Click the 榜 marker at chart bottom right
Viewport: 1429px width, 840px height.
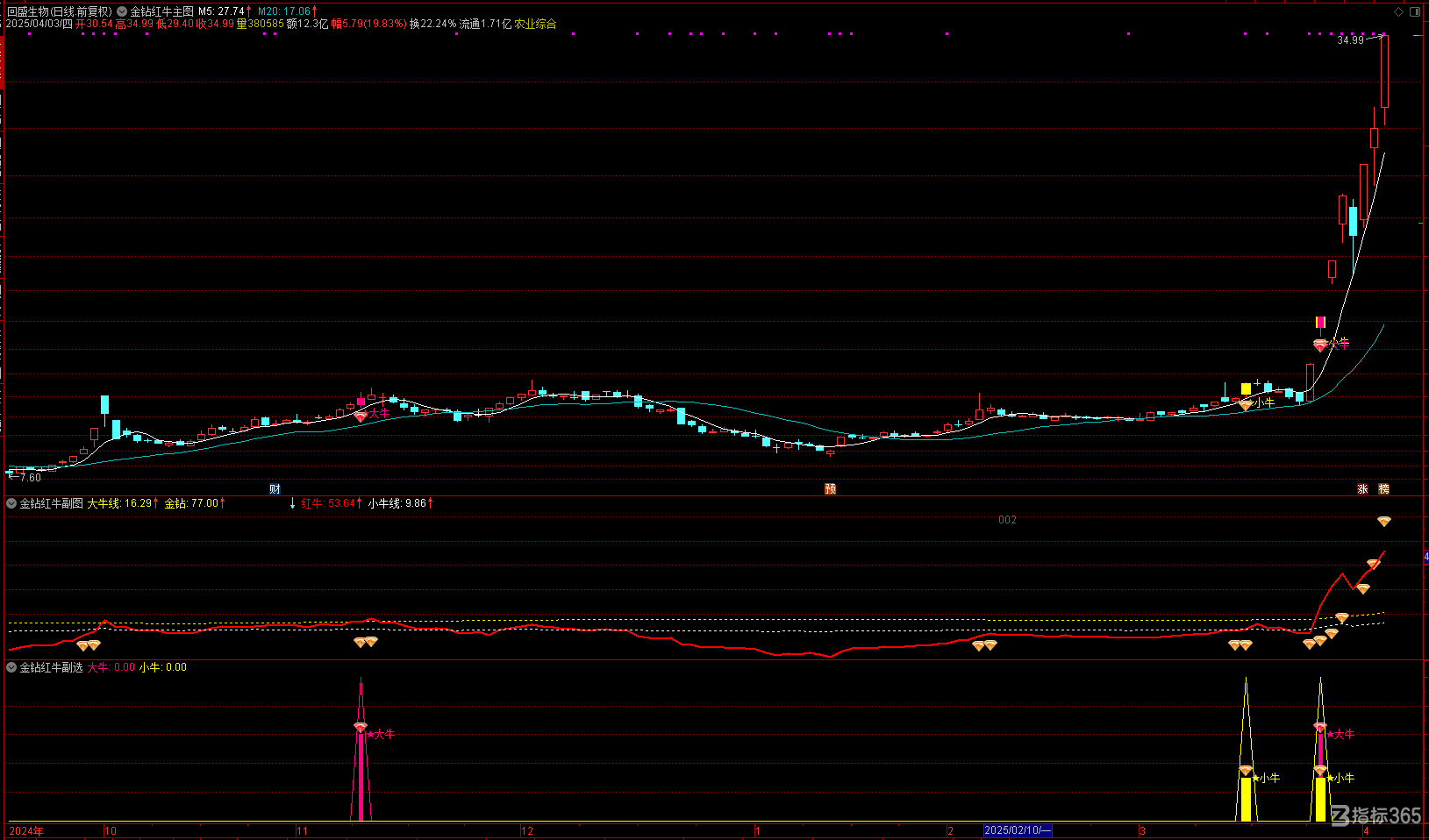click(x=1384, y=488)
